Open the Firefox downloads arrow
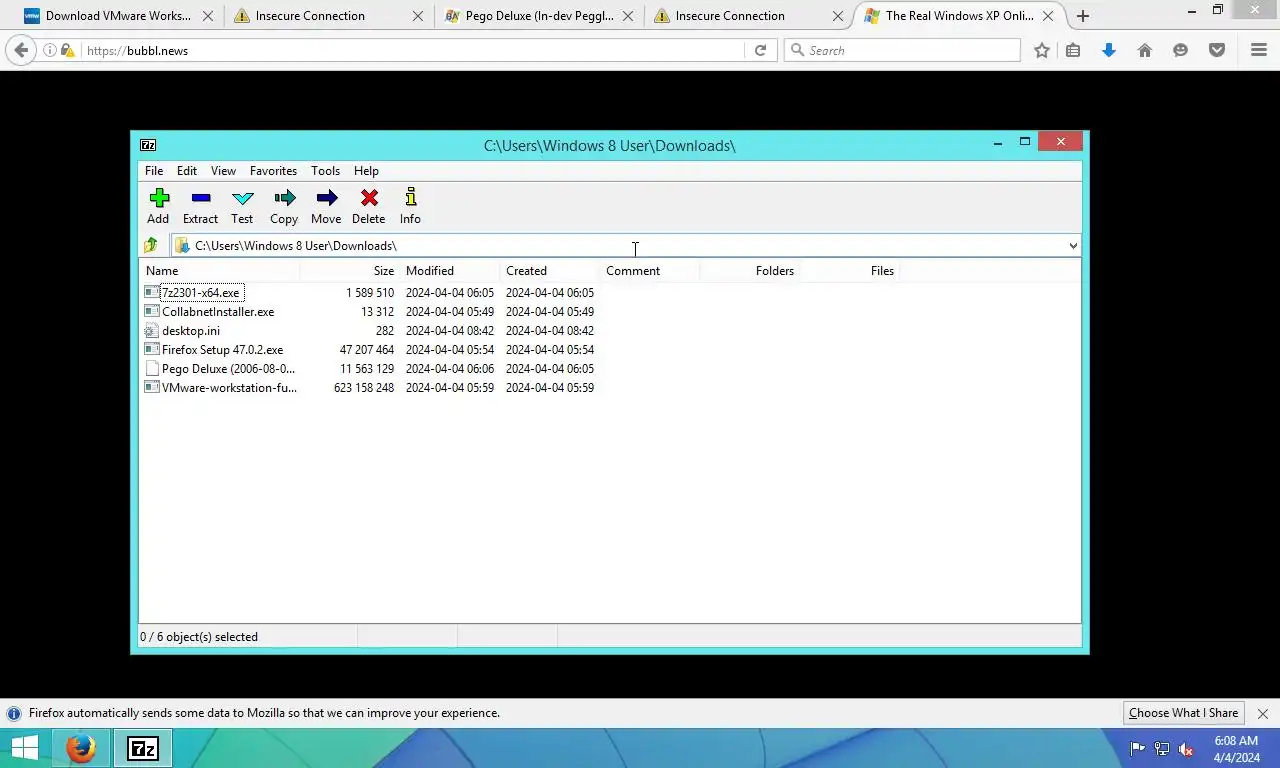This screenshot has width=1280, height=768. click(1108, 50)
